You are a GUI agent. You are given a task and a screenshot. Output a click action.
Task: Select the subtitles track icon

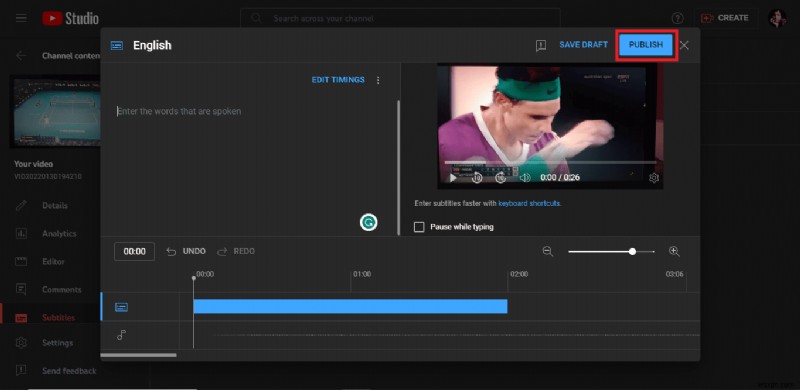(121, 307)
